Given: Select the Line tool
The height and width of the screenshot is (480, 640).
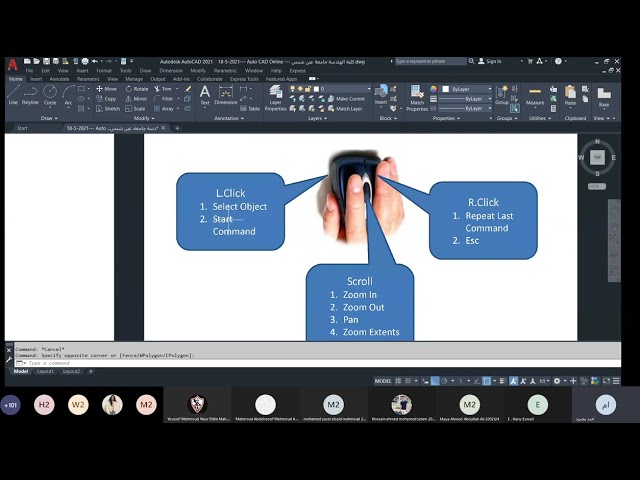Looking at the screenshot, I should point(13,95).
